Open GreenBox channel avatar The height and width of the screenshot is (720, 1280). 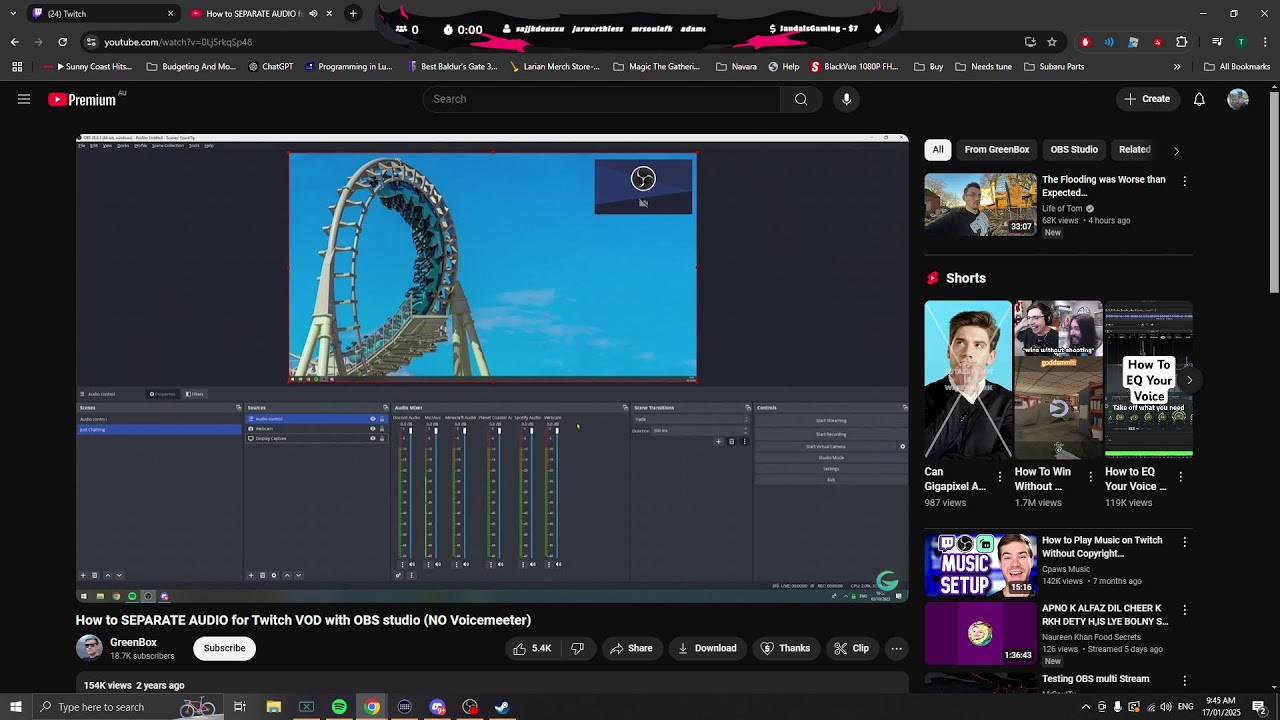pos(89,648)
